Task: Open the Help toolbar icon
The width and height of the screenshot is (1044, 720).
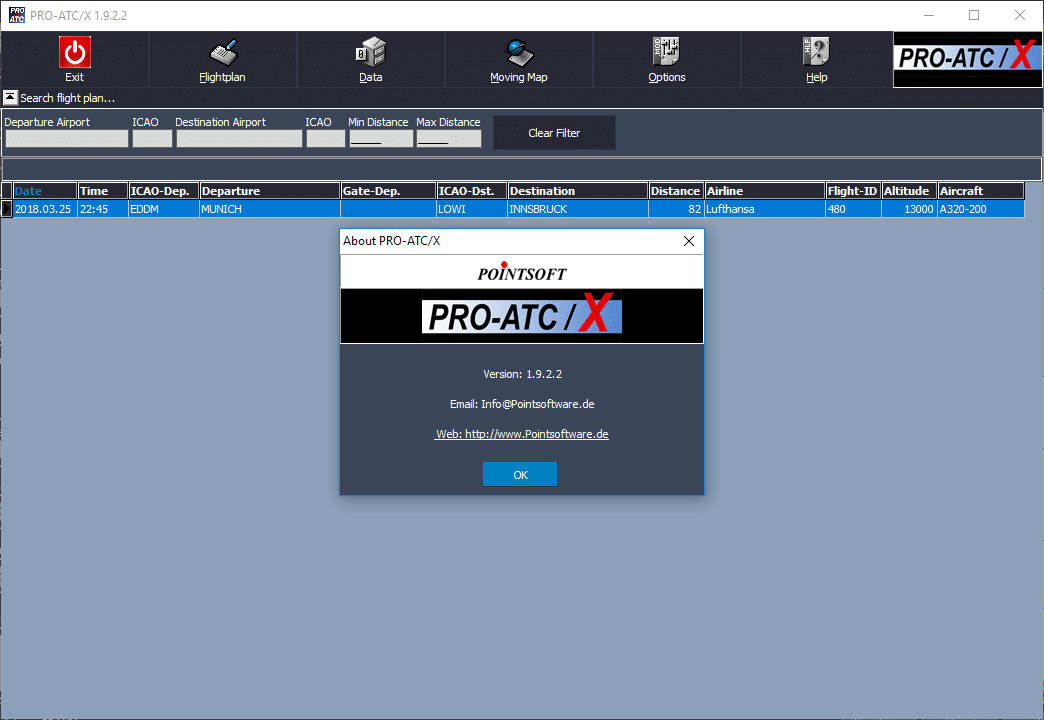Action: coord(816,53)
